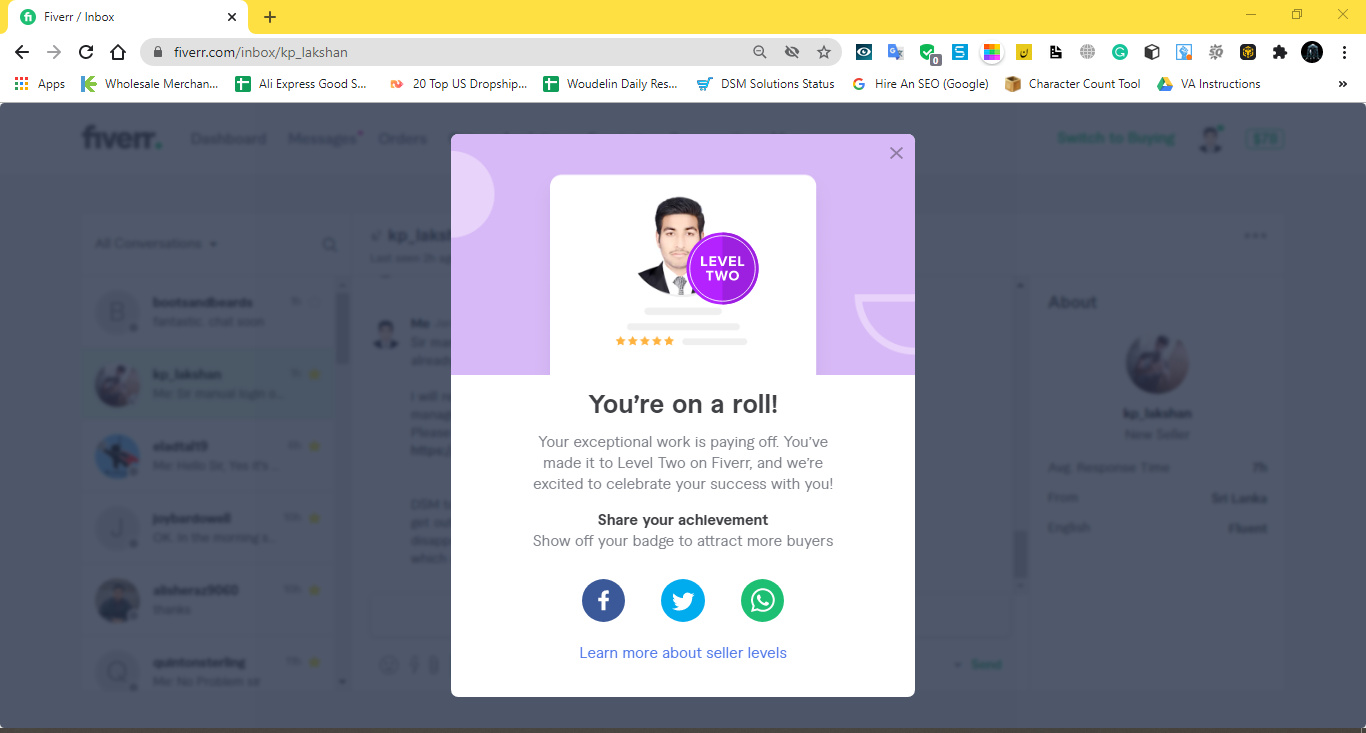Share achievement on Facebook

[x=604, y=601]
